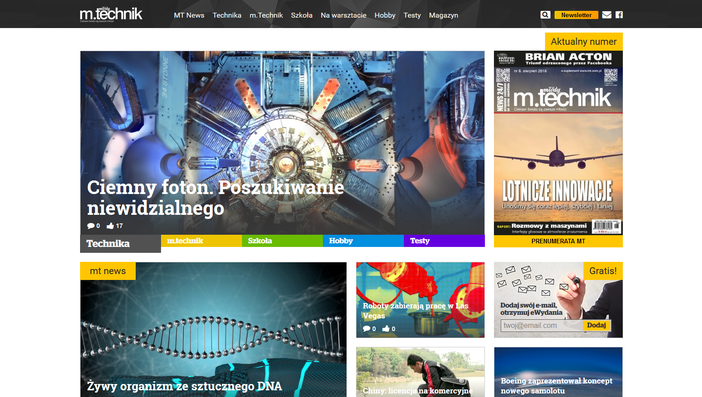Open the Chiny licencja na komercyjne article
702x397 pixels.
(x=418, y=391)
